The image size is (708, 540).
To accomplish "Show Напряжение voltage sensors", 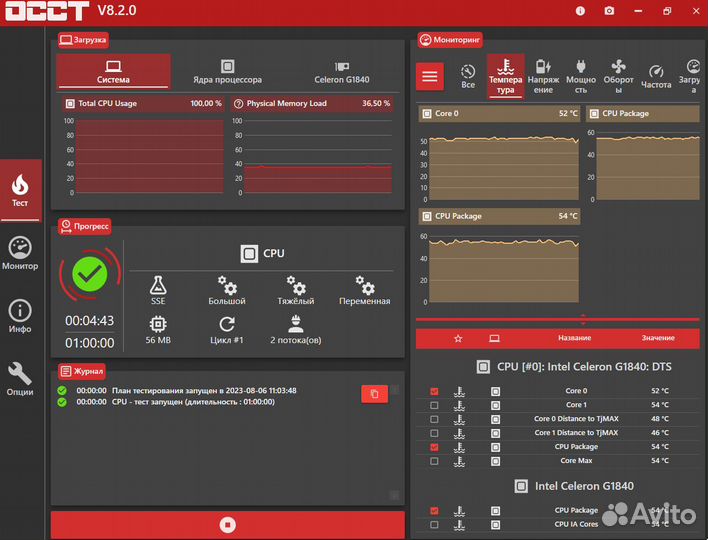I will coord(543,76).
